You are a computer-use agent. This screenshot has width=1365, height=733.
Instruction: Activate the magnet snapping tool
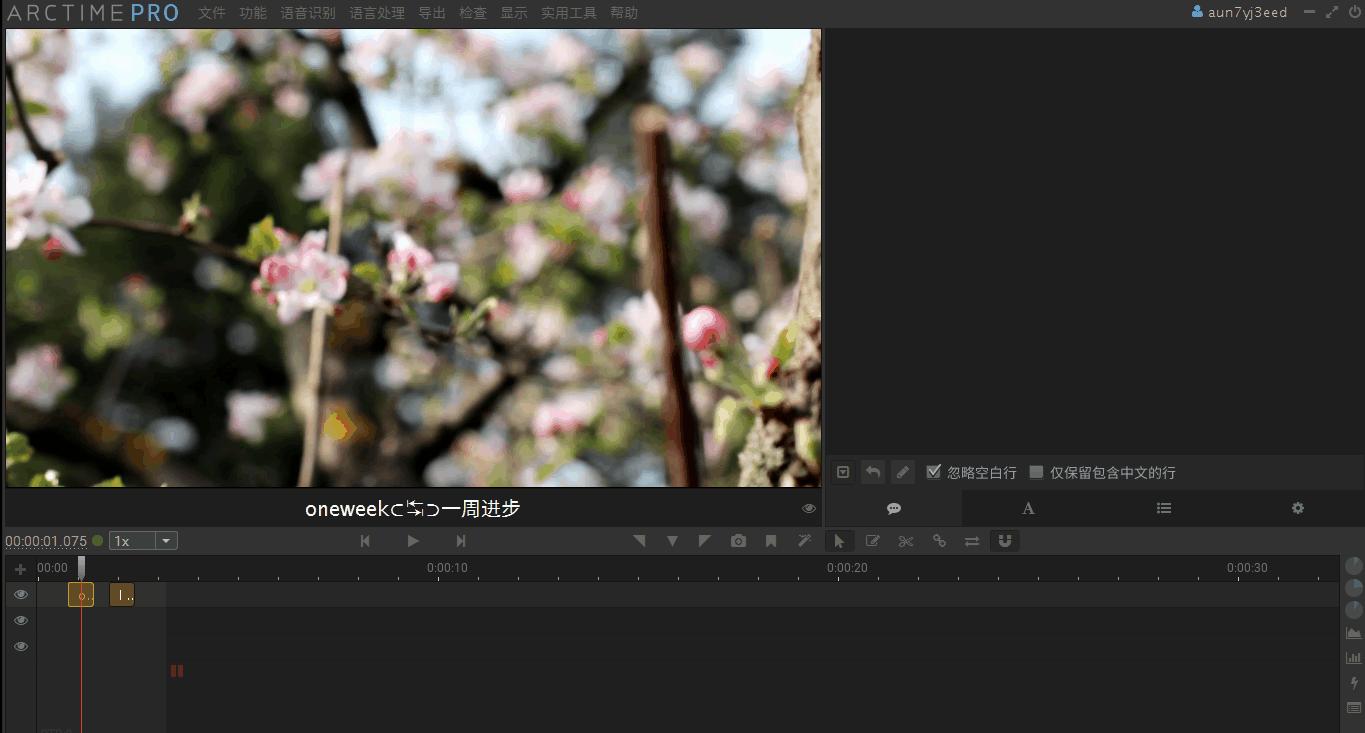point(1005,541)
